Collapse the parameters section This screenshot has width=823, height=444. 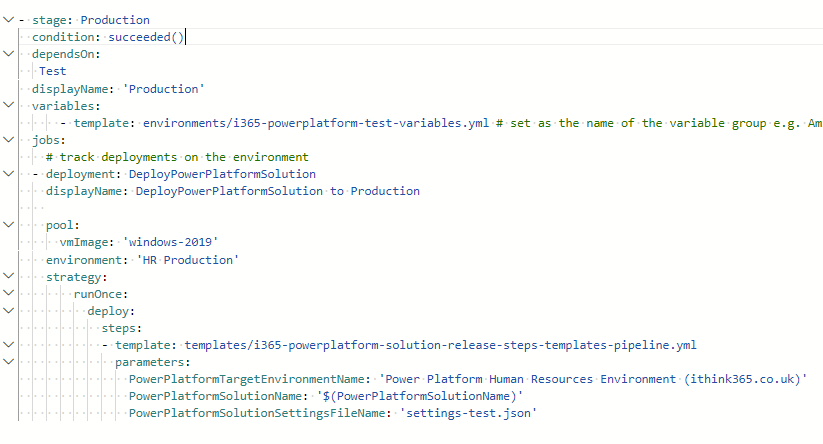coord(8,362)
